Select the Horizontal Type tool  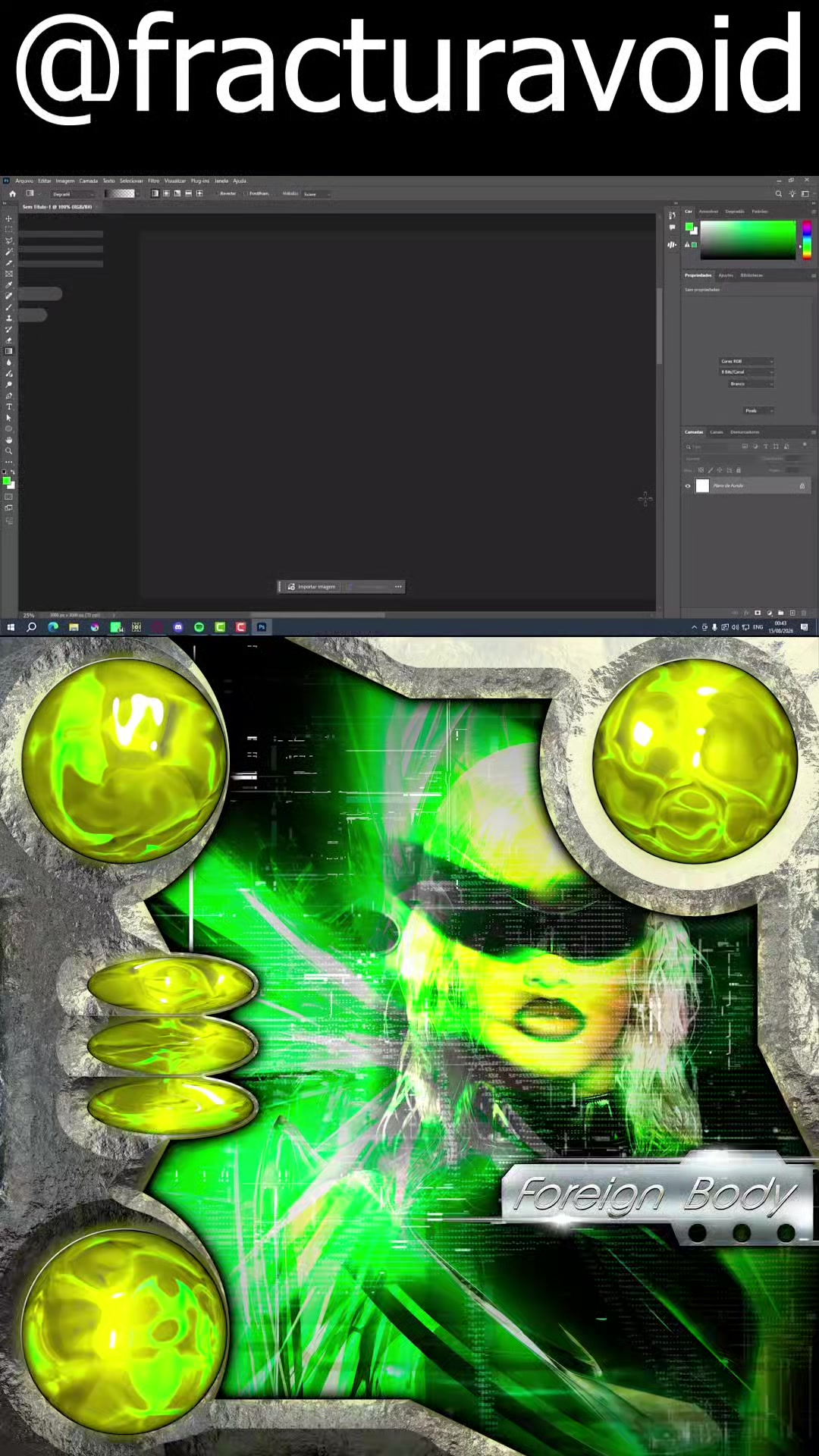click(x=9, y=406)
